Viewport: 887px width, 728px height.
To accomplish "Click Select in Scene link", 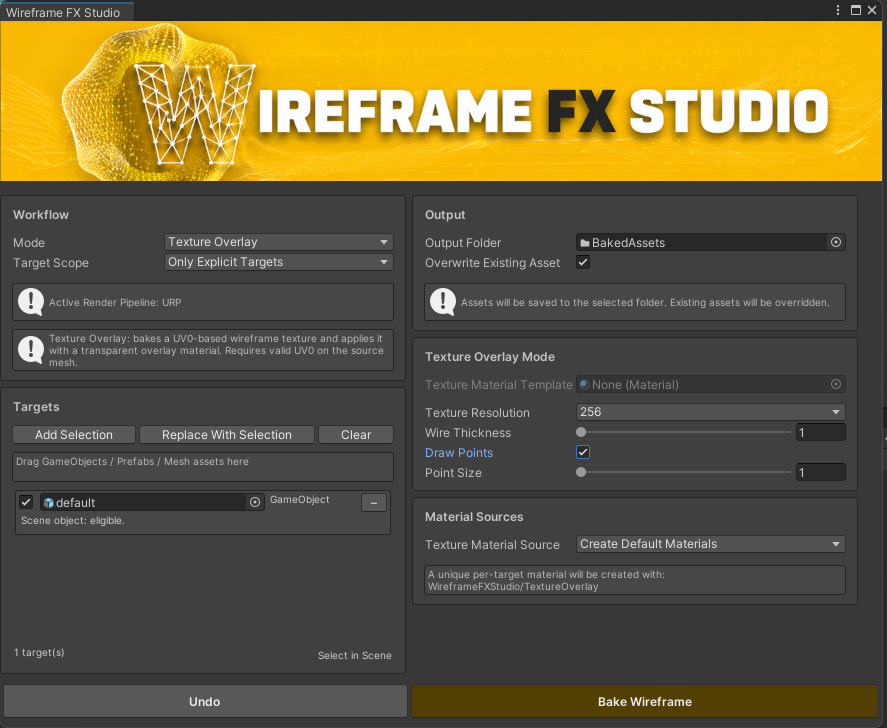I will point(355,655).
